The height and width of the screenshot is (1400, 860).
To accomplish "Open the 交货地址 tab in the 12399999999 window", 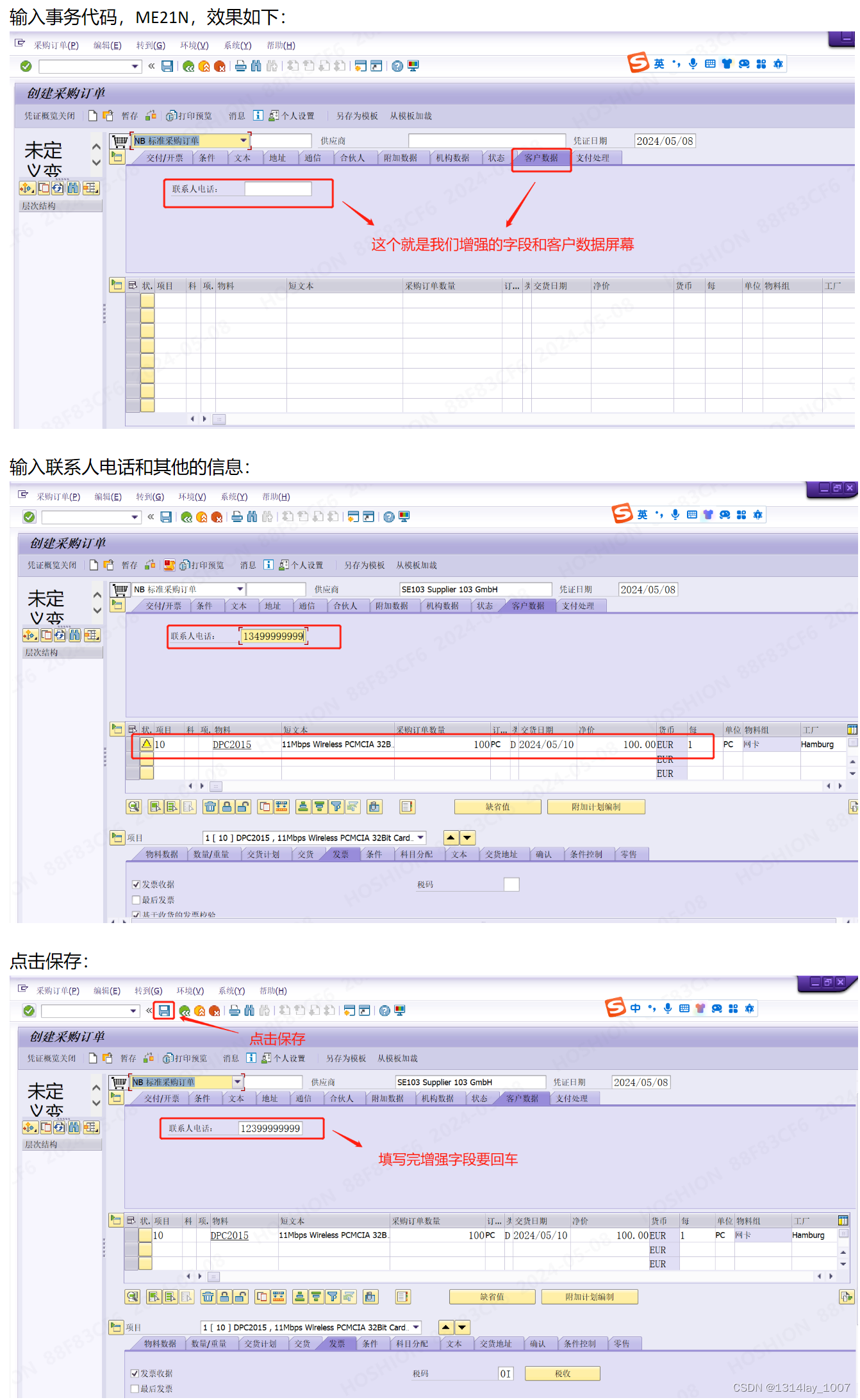I will pyautogui.click(x=496, y=1344).
